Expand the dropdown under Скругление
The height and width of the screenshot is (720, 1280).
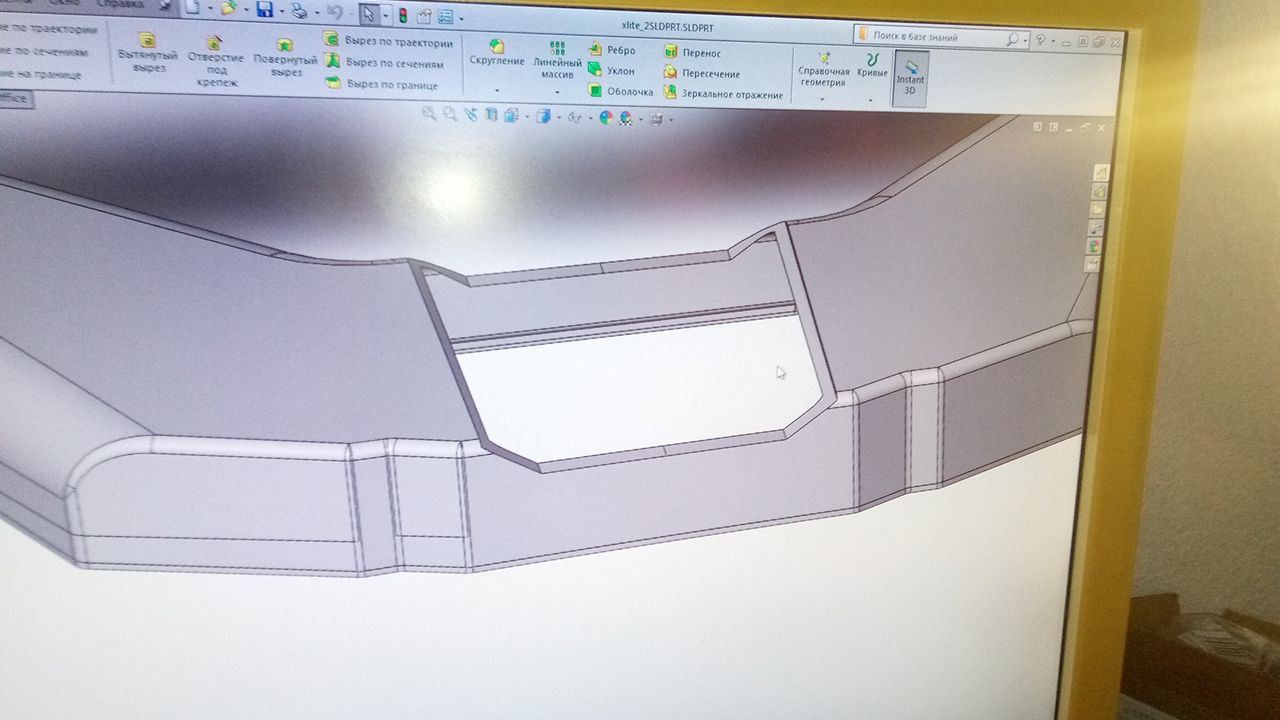pyautogui.click(x=497, y=91)
